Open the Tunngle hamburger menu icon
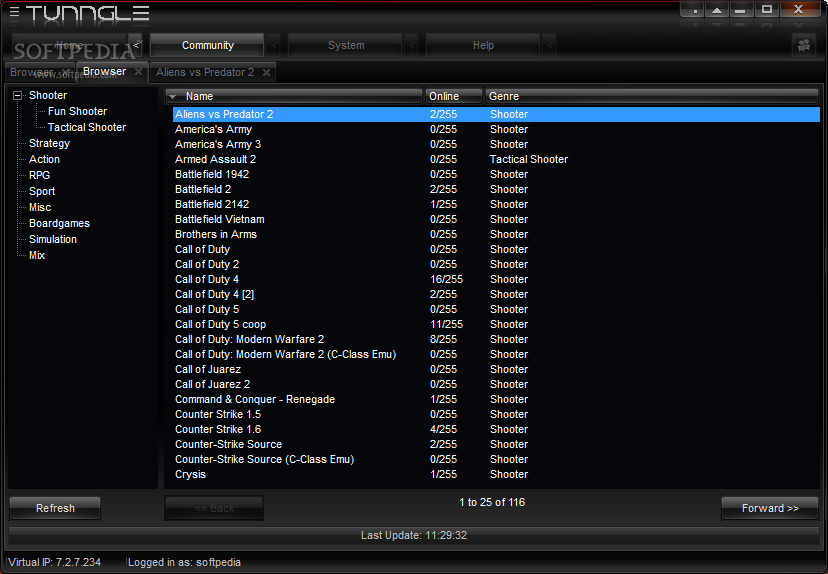This screenshot has height=574, width=828. coord(14,12)
